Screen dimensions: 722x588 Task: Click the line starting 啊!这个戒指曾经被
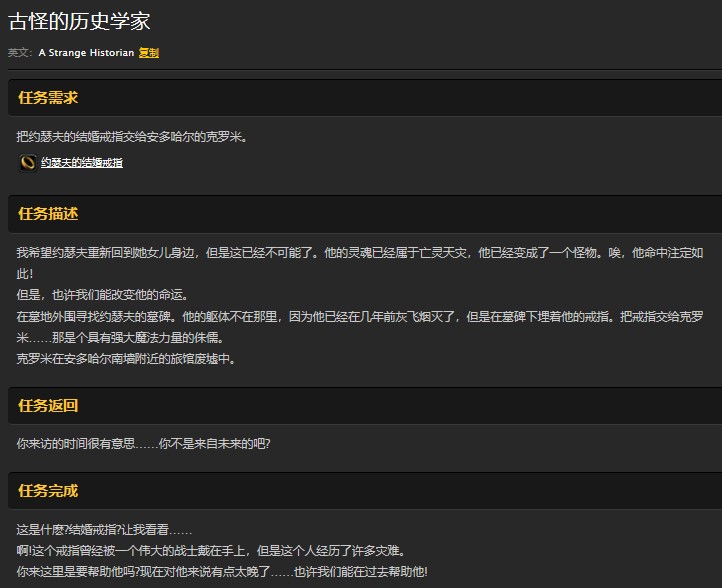pyautogui.click(x=211, y=551)
